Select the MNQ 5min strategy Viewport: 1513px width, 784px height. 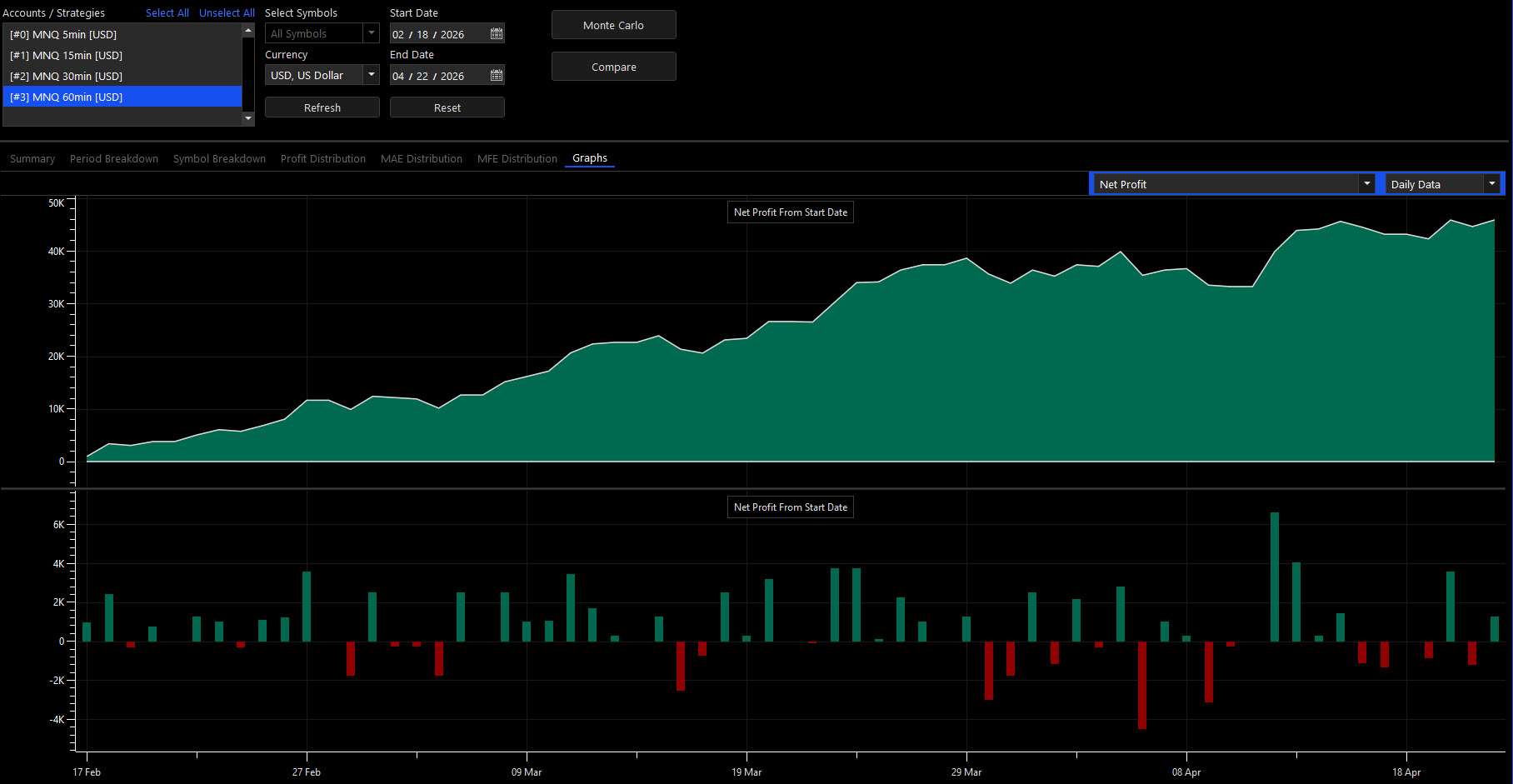[x=122, y=34]
